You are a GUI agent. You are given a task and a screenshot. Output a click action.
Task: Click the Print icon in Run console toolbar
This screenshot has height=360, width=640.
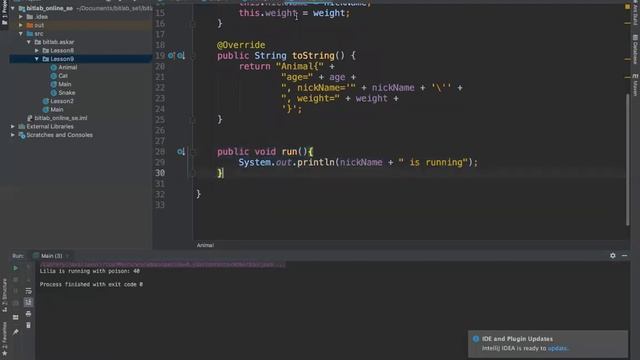28,314
